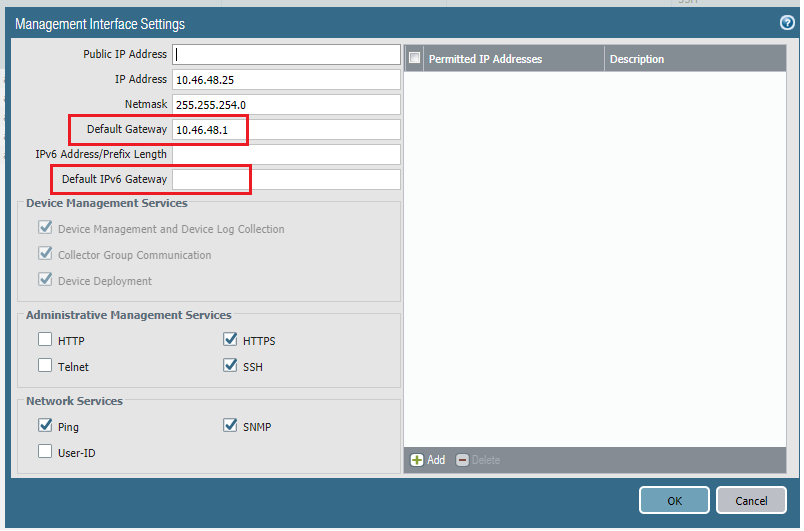Click the Public IP Address label
The height and width of the screenshot is (531, 804).
point(125,54)
